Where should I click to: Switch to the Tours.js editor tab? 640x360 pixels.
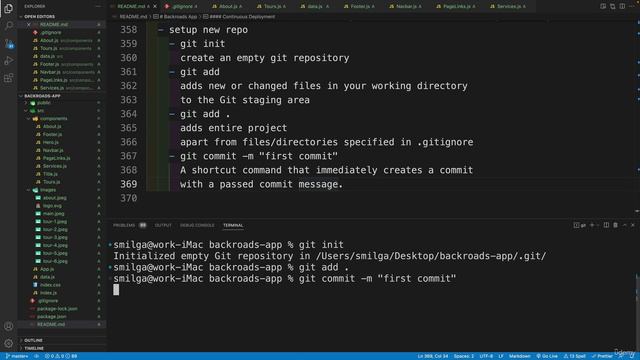tap(271, 7)
